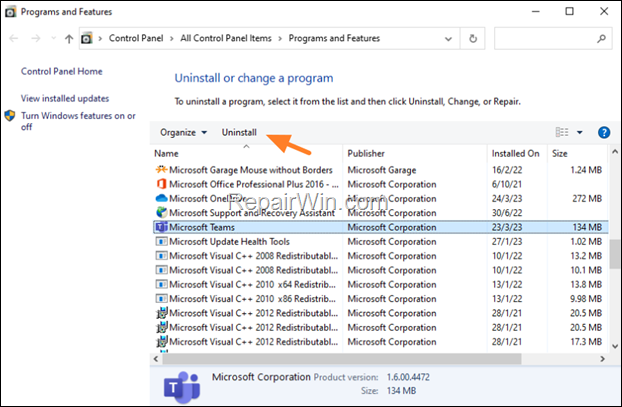Select the Microsoft Office Professional Plus icon
The image size is (622, 407).
pos(161,184)
